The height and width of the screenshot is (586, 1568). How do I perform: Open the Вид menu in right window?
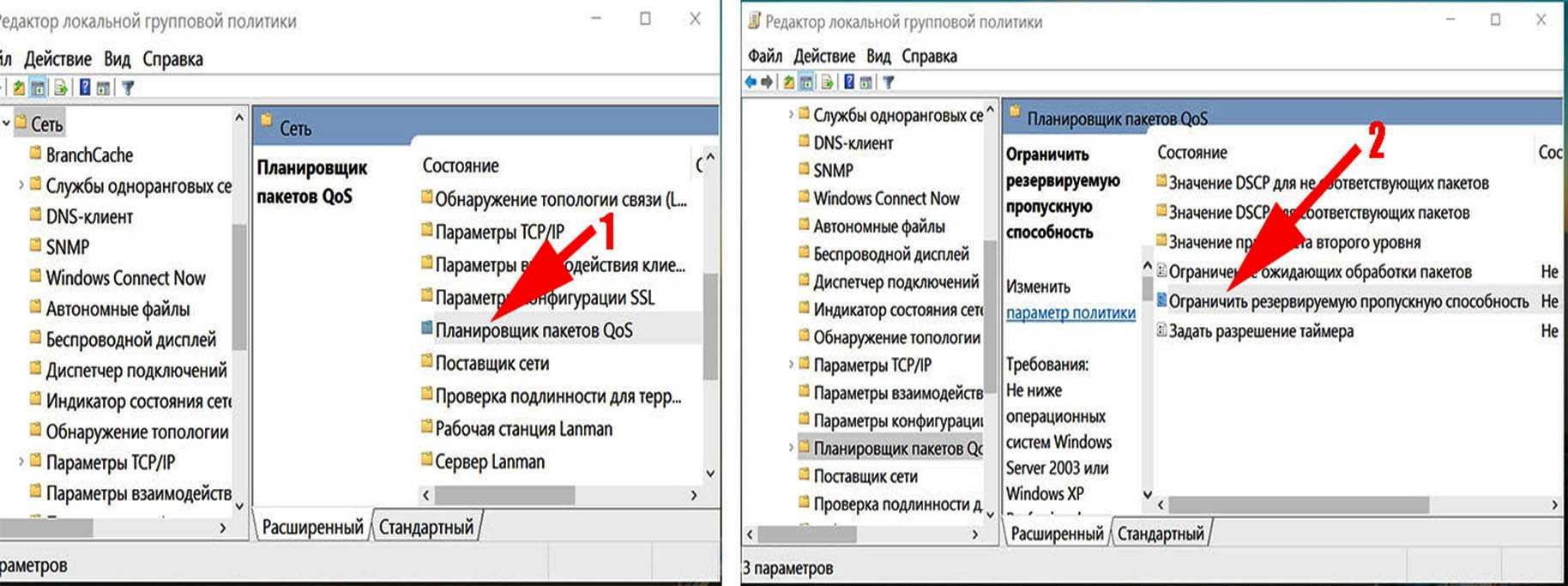877,57
